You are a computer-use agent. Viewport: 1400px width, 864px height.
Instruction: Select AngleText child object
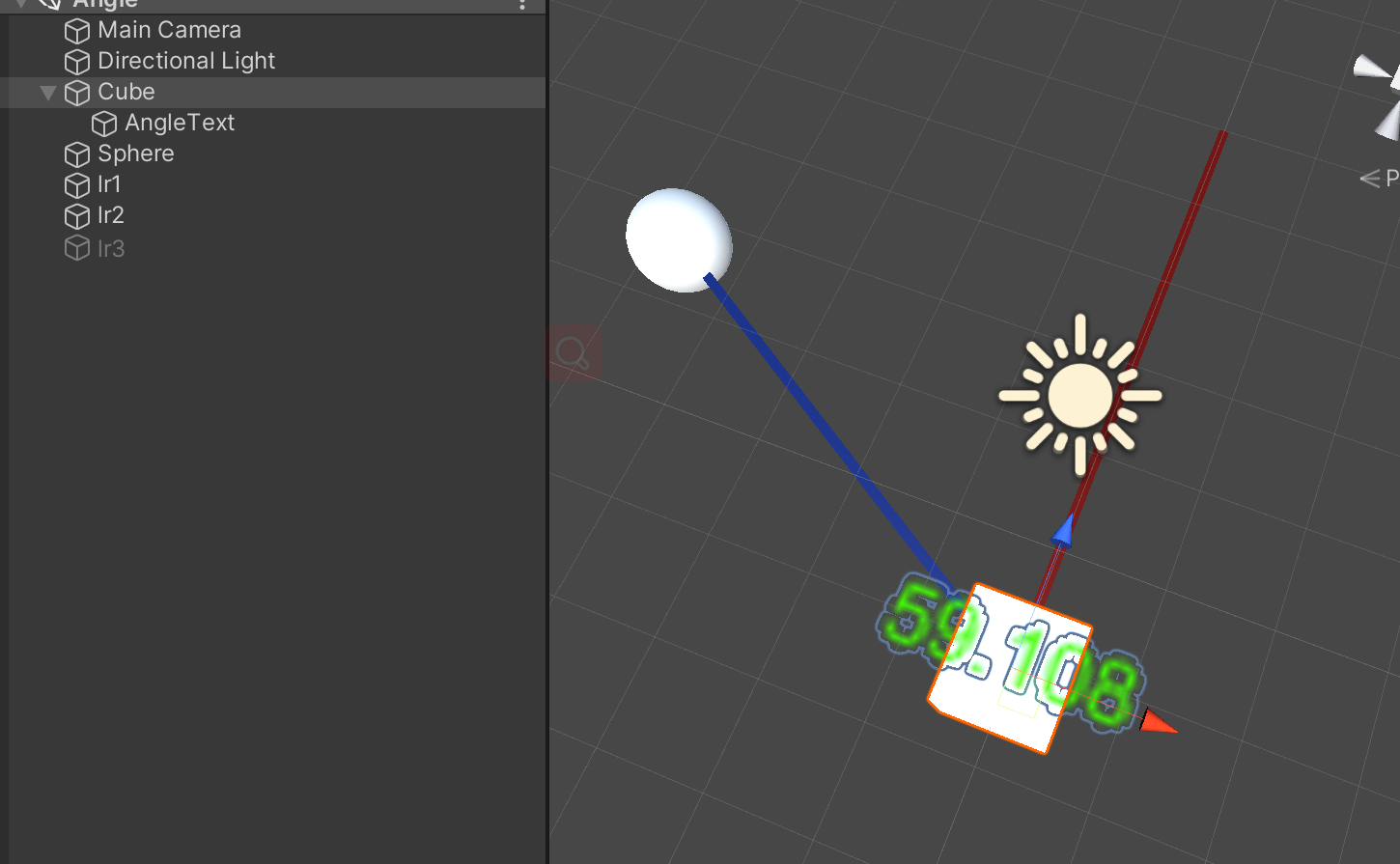click(180, 123)
